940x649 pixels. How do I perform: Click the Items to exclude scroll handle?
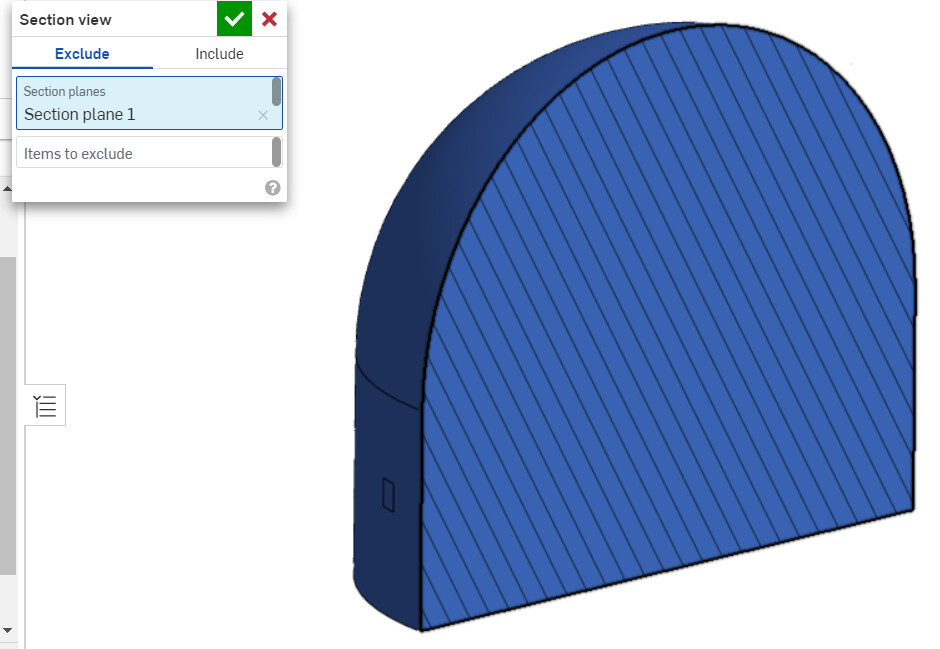click(x=276, y=152)
